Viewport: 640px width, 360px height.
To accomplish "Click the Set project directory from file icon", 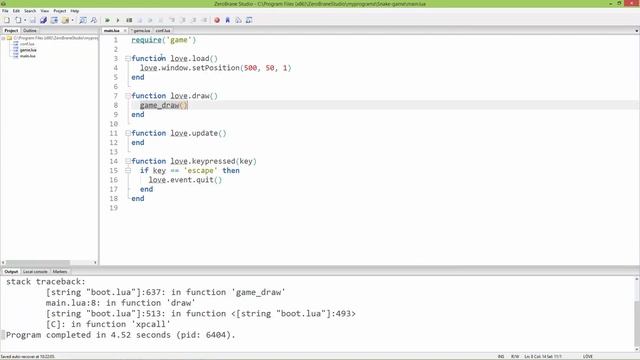I will (x=54, y=20).
